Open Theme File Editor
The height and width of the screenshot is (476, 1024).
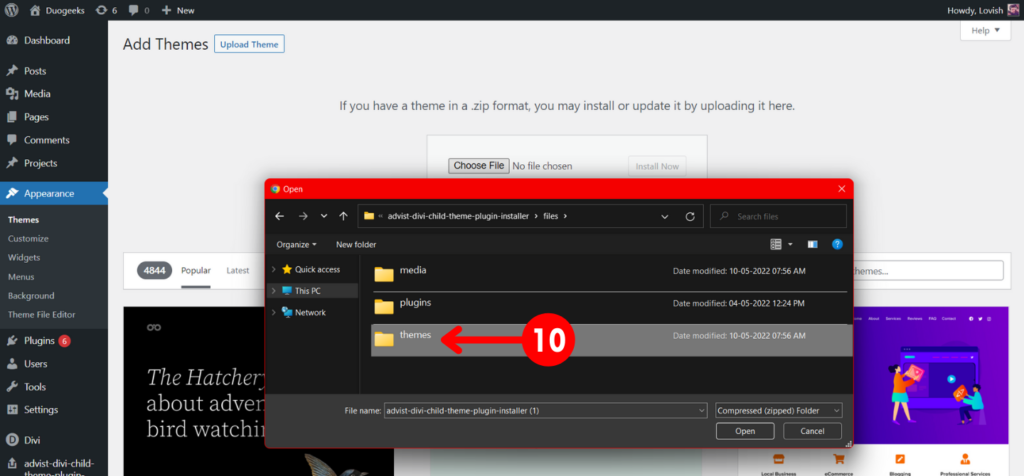click(x=42, y=315)
